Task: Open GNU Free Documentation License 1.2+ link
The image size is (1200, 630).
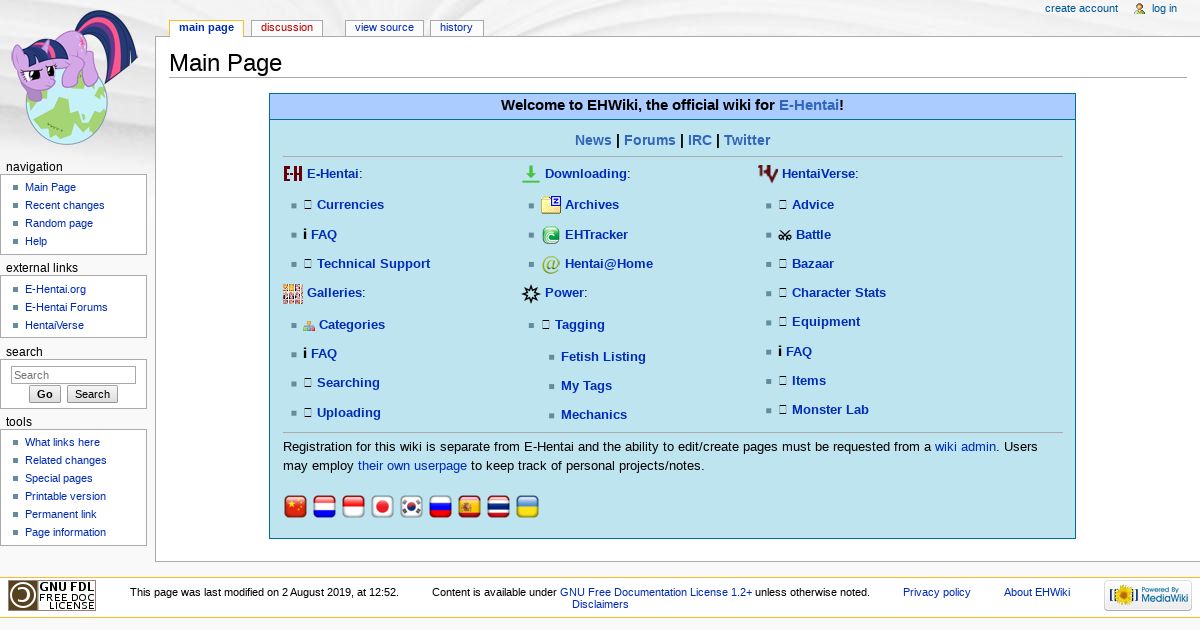Action: coord(656,592)
